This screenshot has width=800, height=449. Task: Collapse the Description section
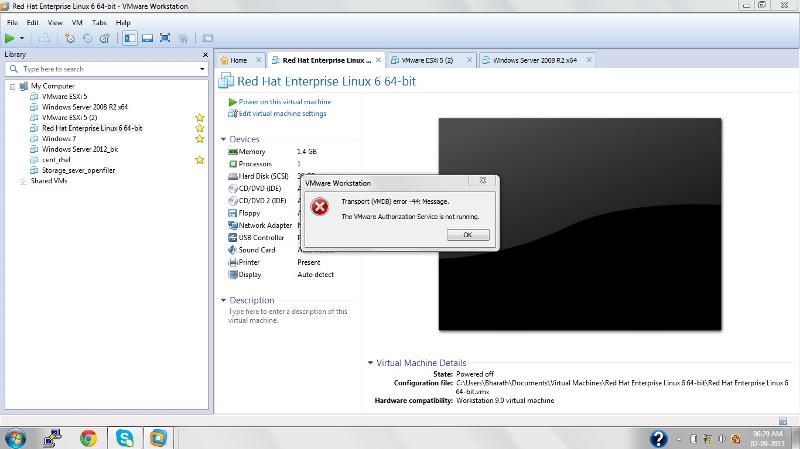223,301
